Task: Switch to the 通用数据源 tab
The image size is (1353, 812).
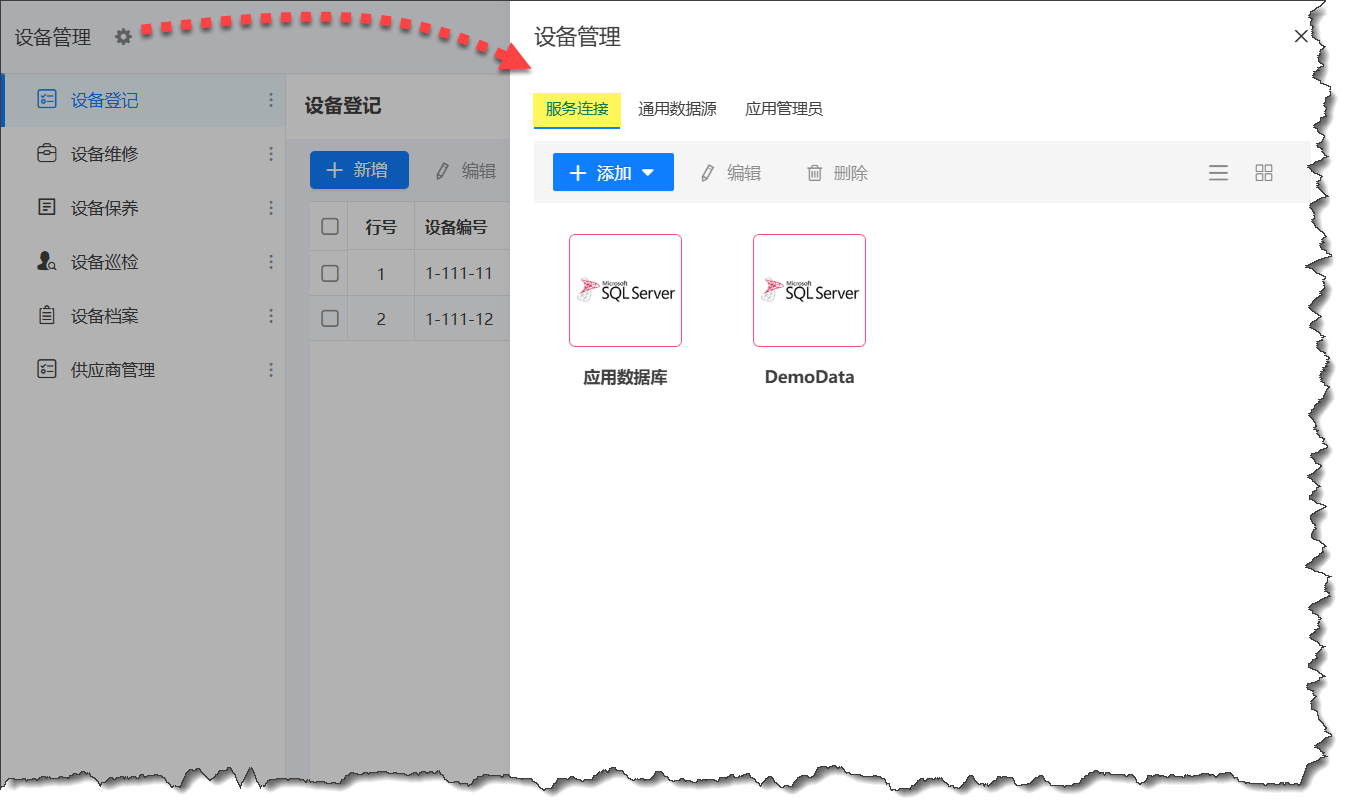Action: 677,109
